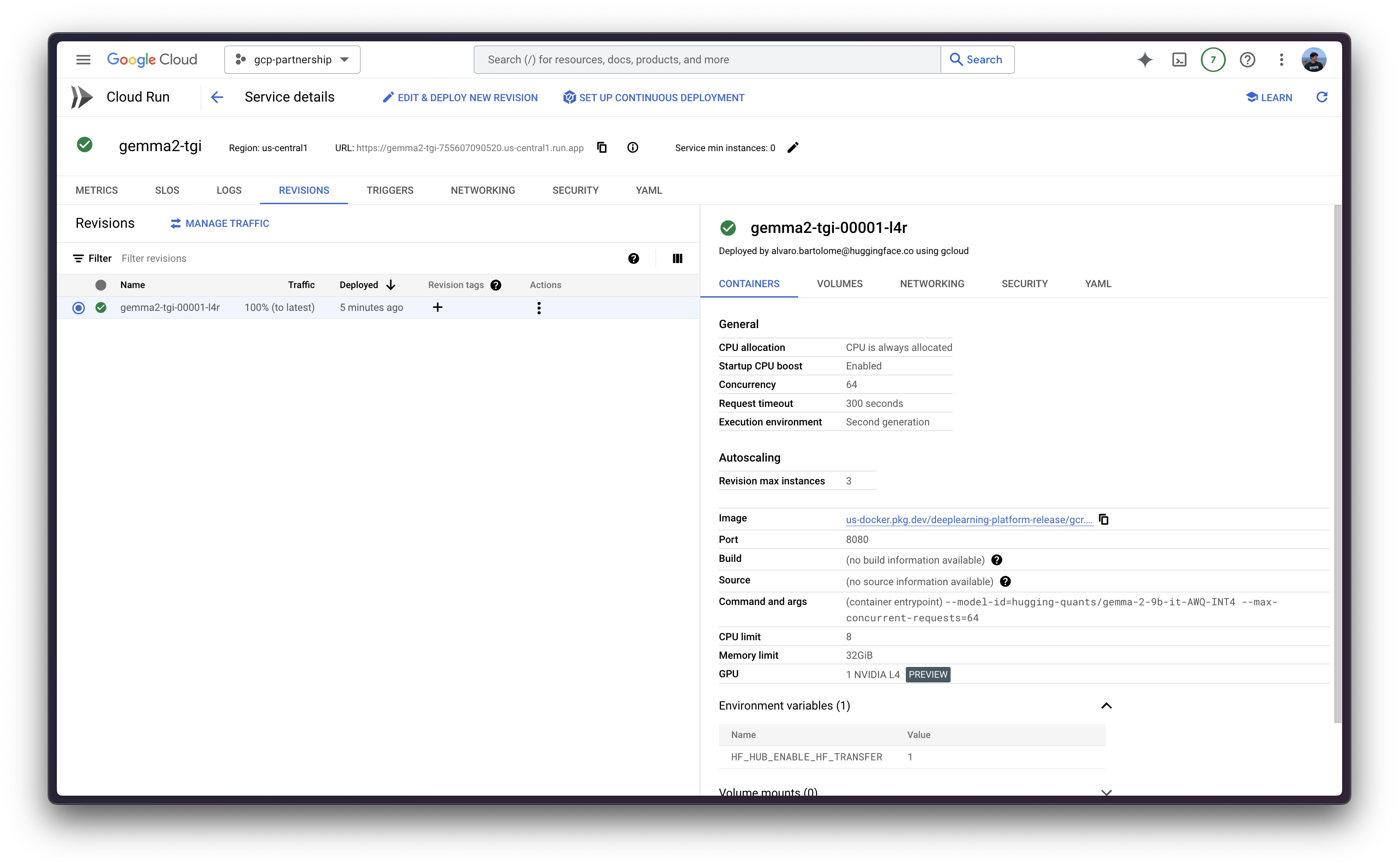The width and height of the screenshot is (1399, 868).
Task: Open the us-docker.pkg.dev image link
Action: 968,520
